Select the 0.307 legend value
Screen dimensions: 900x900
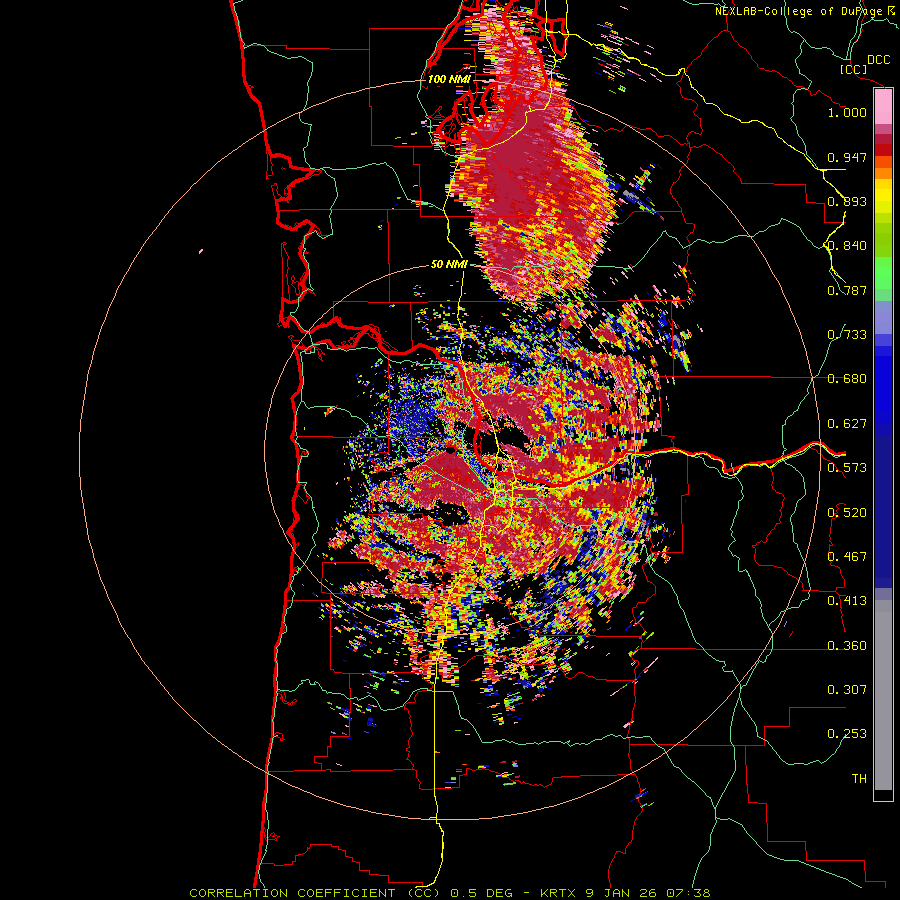tap(847, 690)
